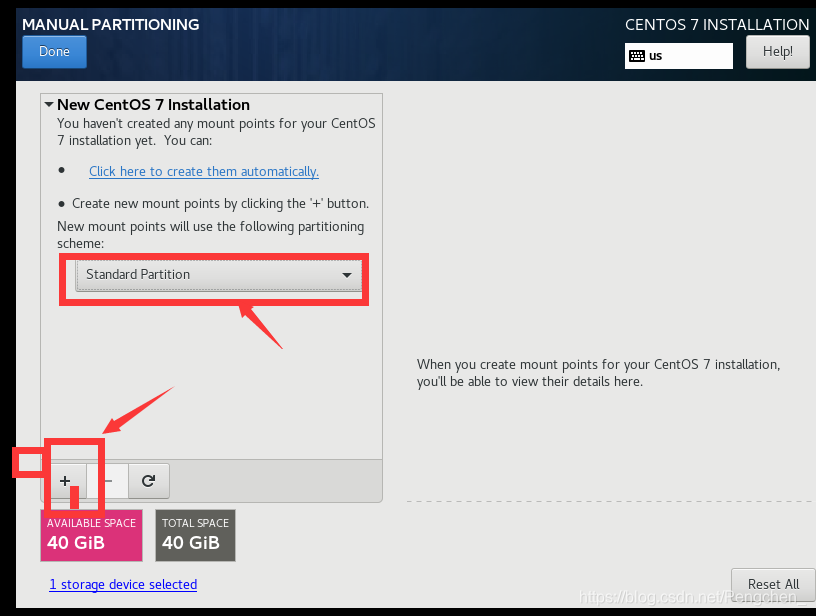
Task: Open the Help! button
Action: [x=777, y=52]
